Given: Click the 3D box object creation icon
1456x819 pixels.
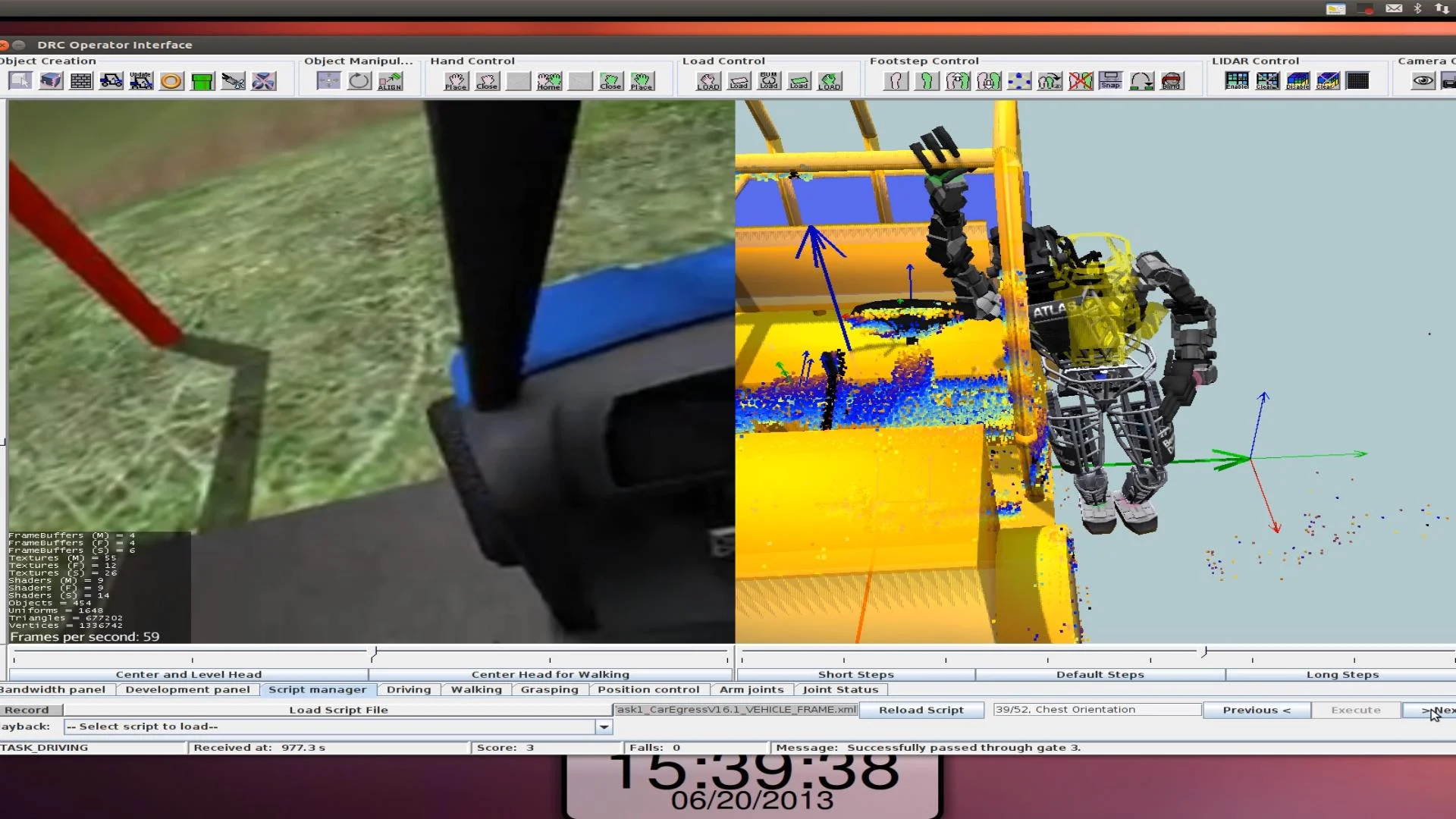Looking at the screenshot, I should click(51, 80).
